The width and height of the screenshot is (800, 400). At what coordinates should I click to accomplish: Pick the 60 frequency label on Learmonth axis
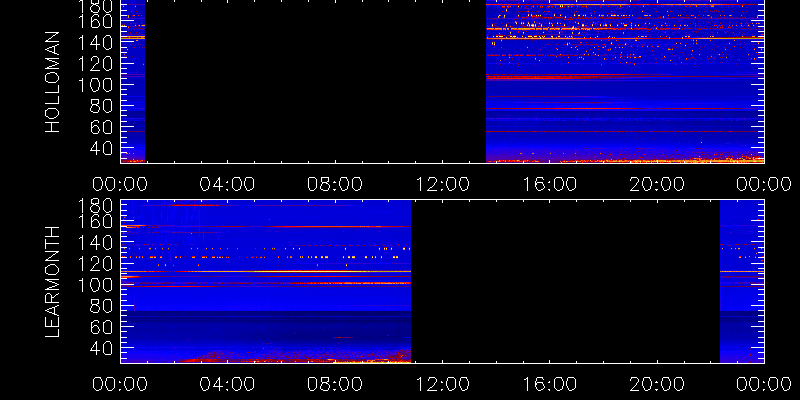103,327
